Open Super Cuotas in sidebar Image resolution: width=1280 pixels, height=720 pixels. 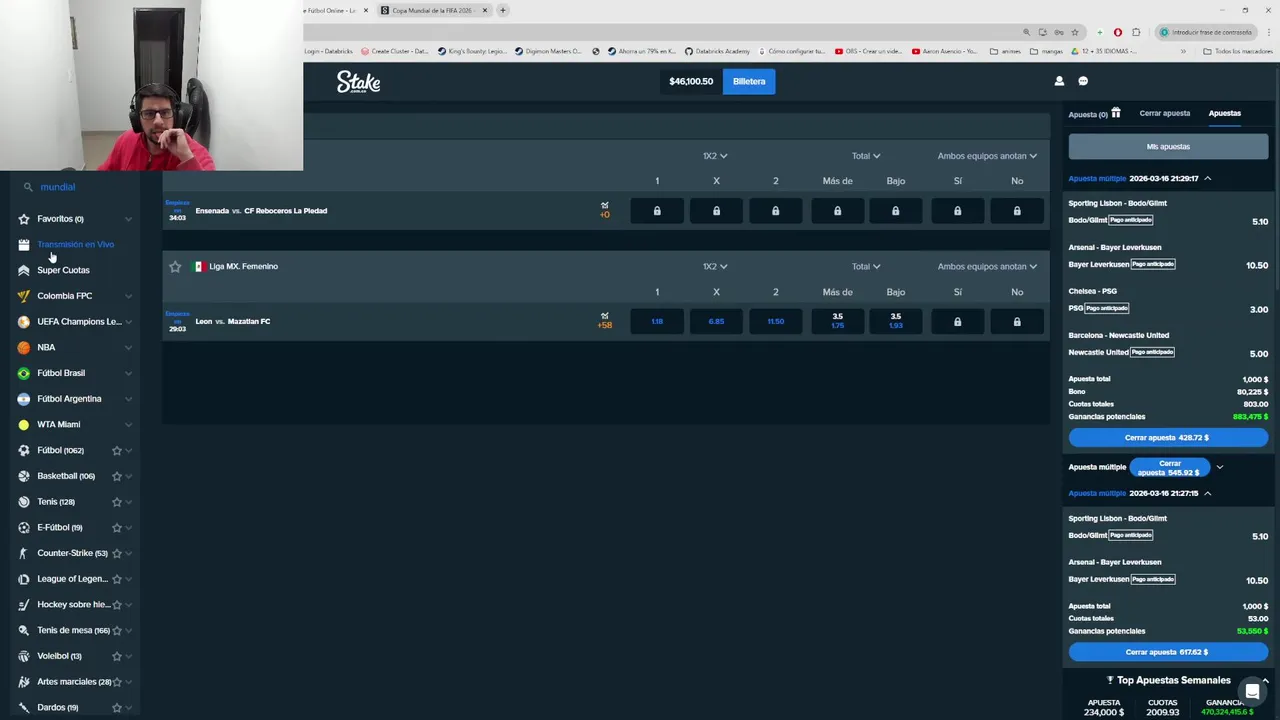pos(63,270)
